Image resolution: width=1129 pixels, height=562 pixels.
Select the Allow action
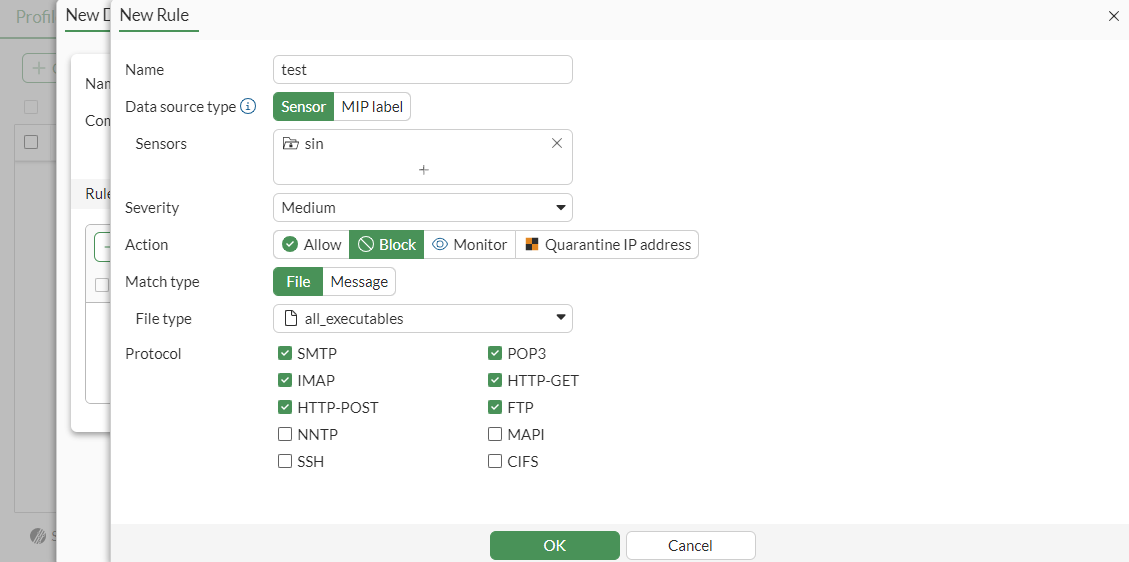[311, 245]
